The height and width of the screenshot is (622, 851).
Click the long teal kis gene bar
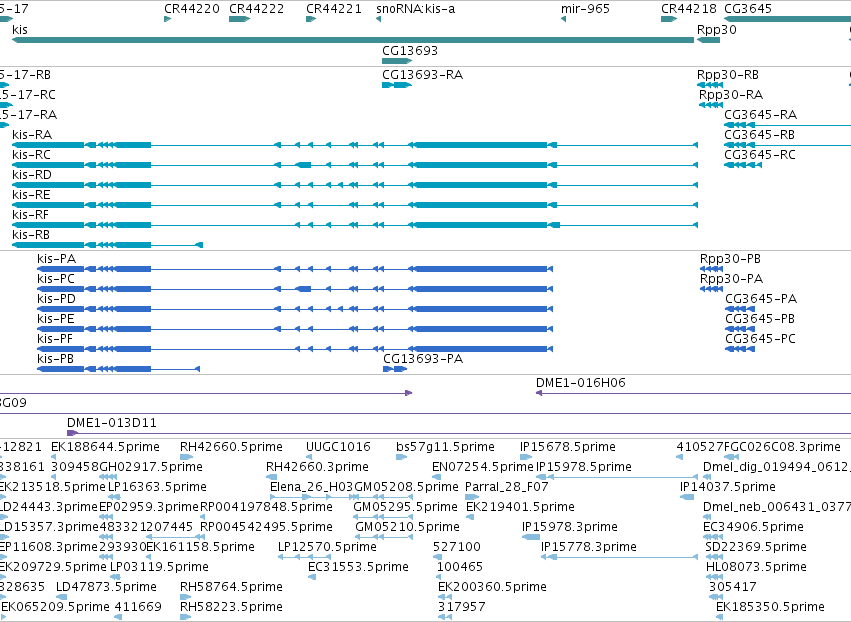click(x=353, y=40)
